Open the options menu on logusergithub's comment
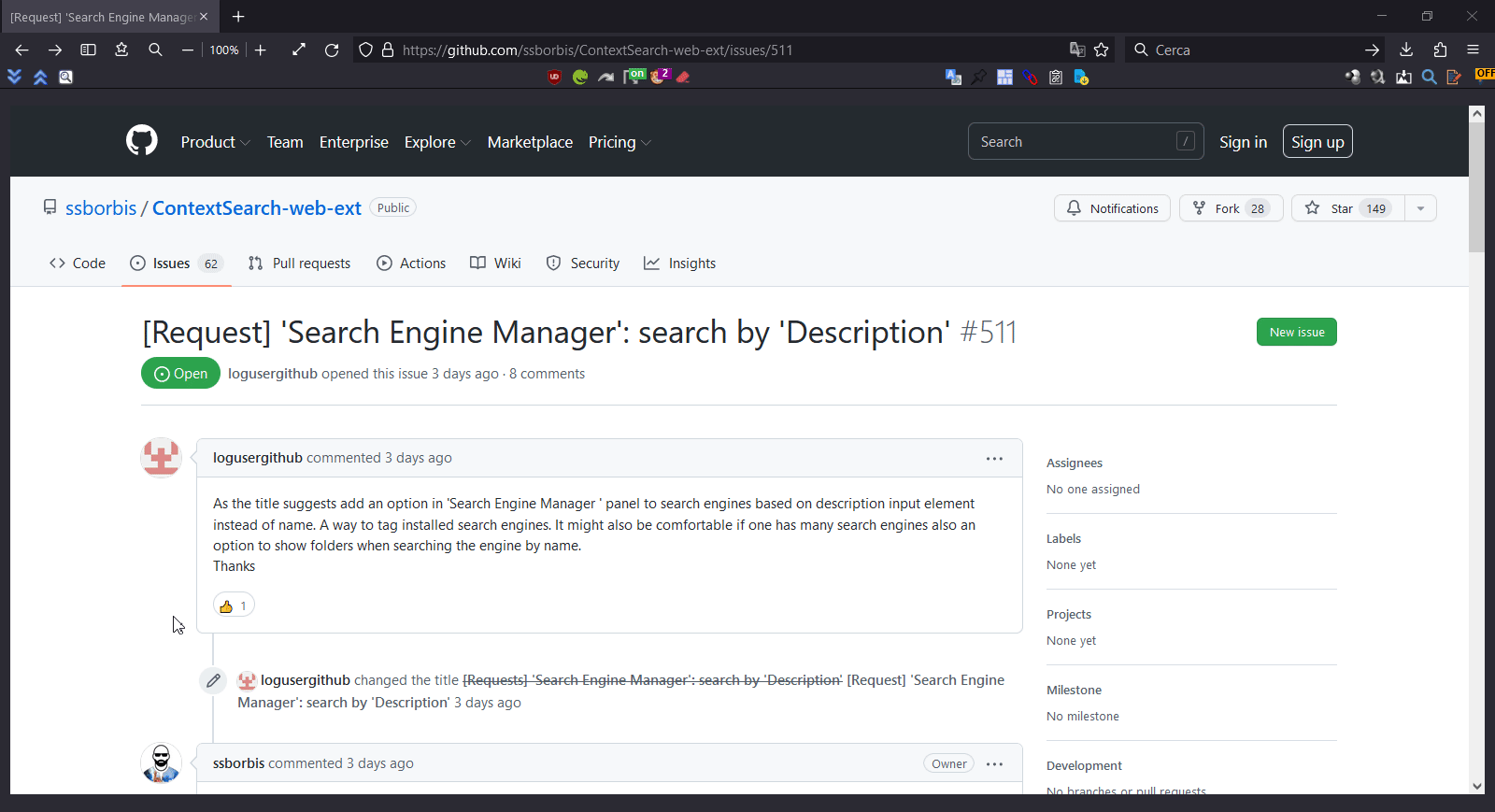The height and width of the screenshot is (812, 1495). coord(994,458)
